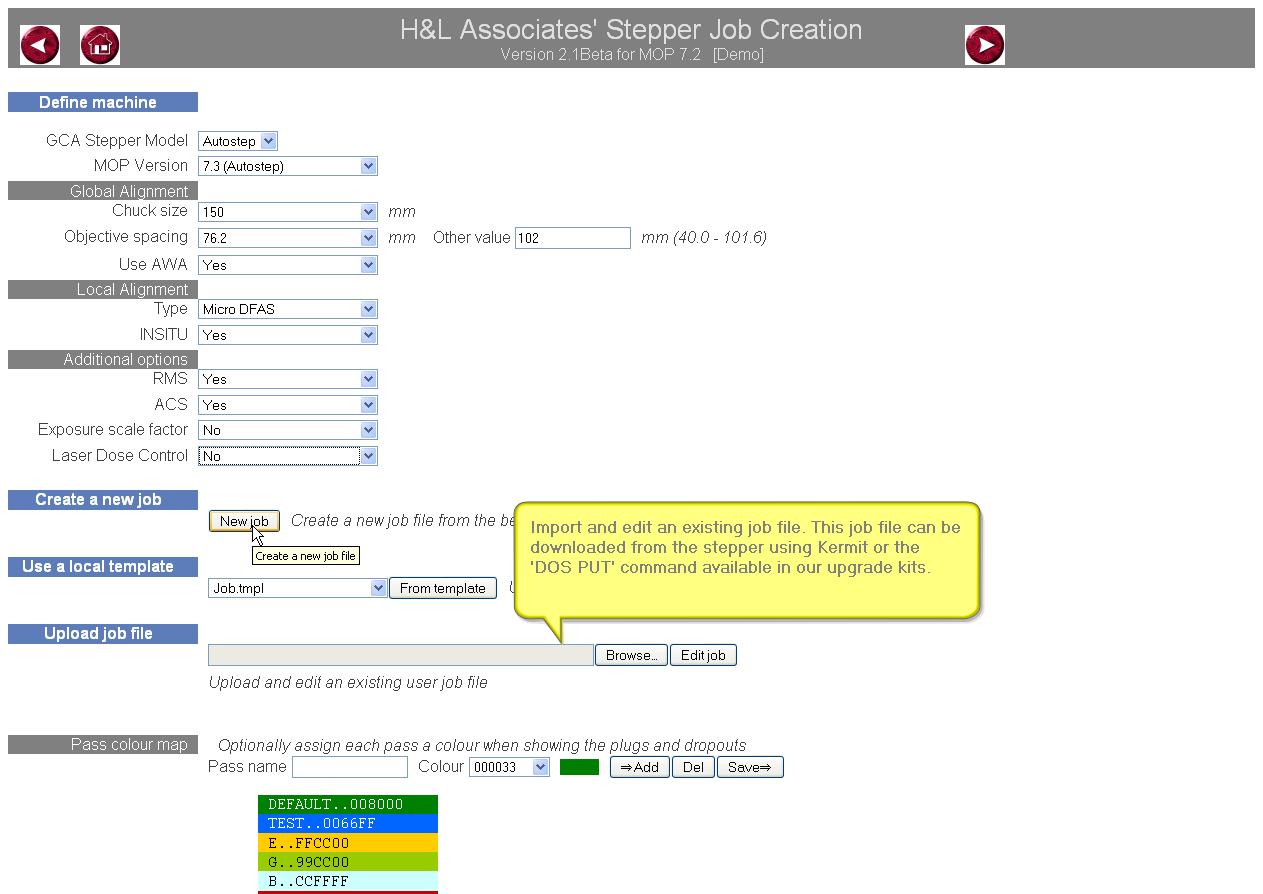Select the DEFAULT..008000 colour entry
This screenshot has width=1263, height=894.
(348, 804)
